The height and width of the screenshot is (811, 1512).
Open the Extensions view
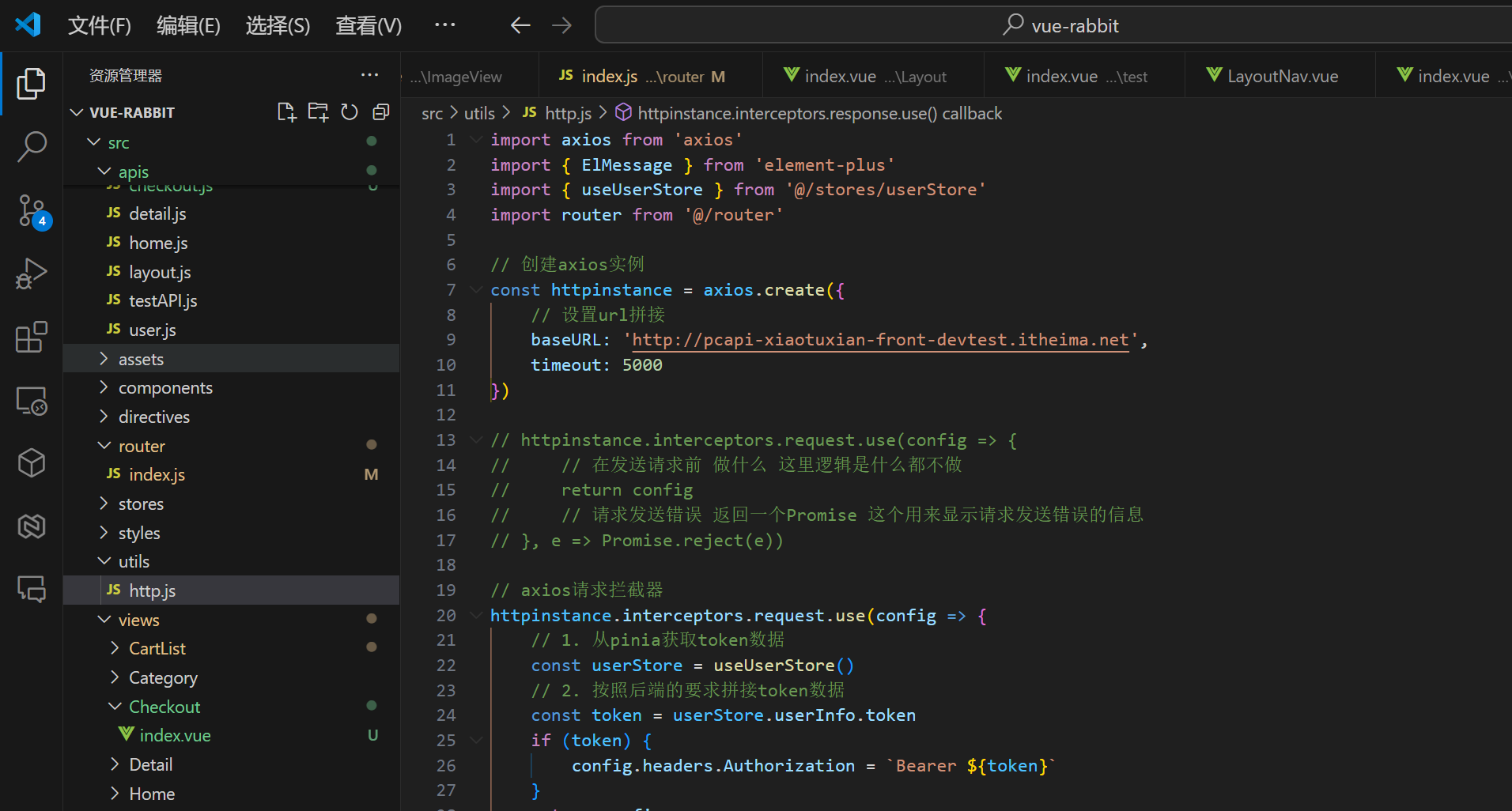[x=31, y=337]
